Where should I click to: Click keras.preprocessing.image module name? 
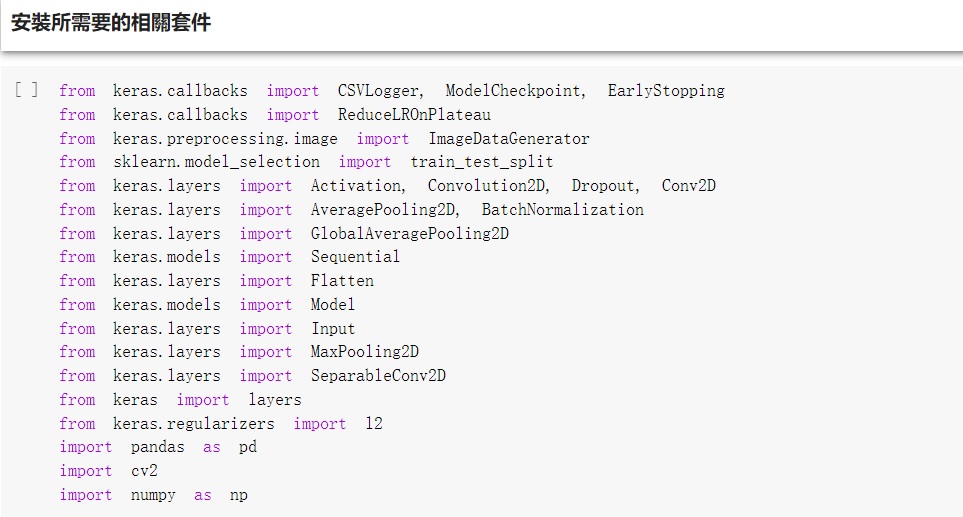tap(225, 139)
